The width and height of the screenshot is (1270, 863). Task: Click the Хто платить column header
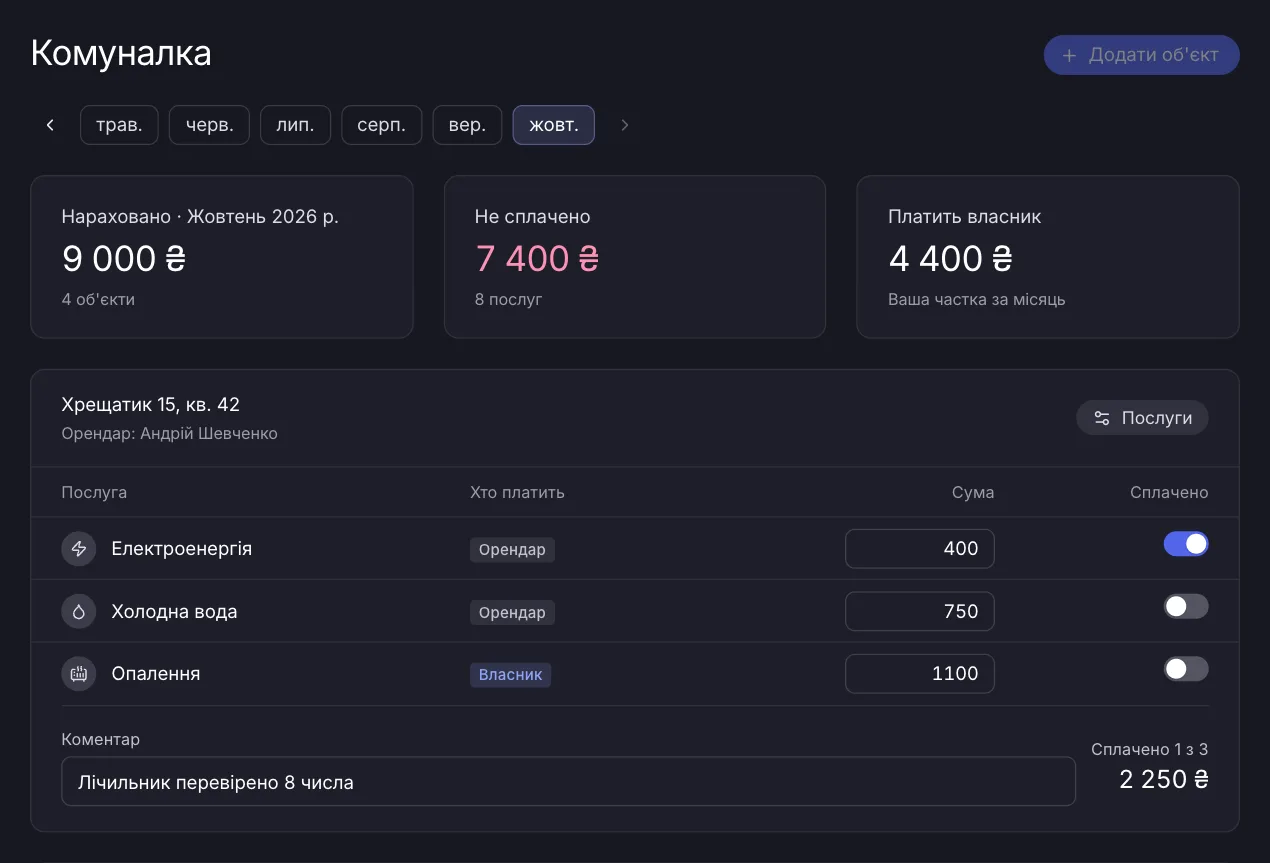(x=517, y=493)
